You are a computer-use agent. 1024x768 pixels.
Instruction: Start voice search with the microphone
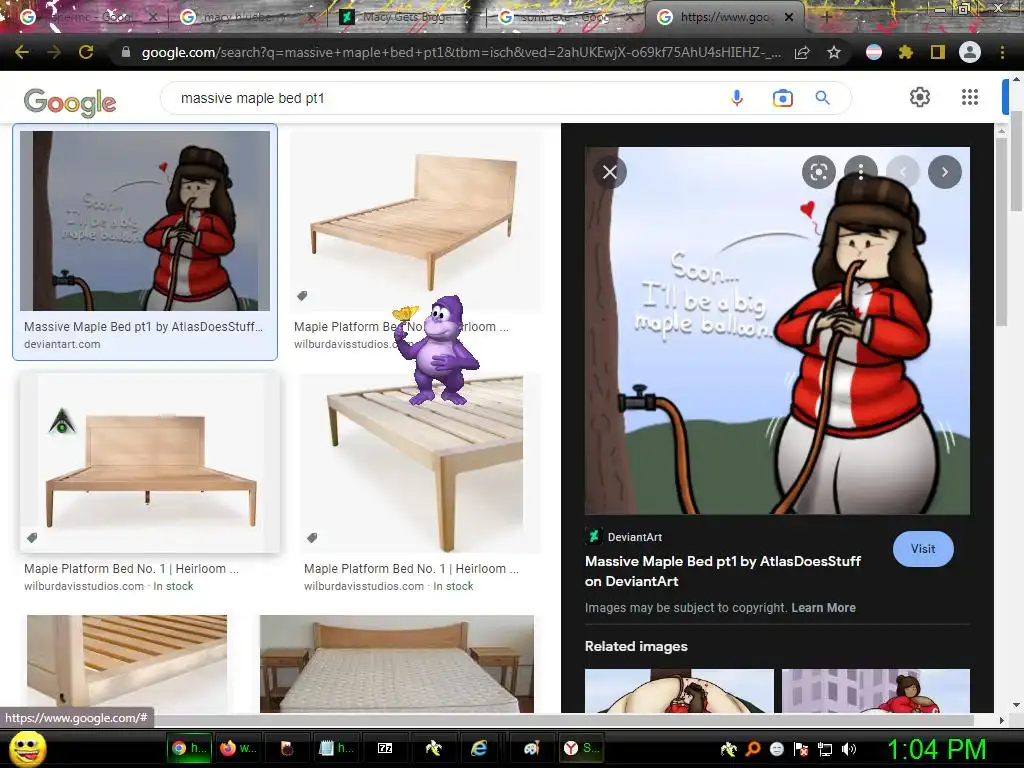pyautogui.click(x=737, y=98)
